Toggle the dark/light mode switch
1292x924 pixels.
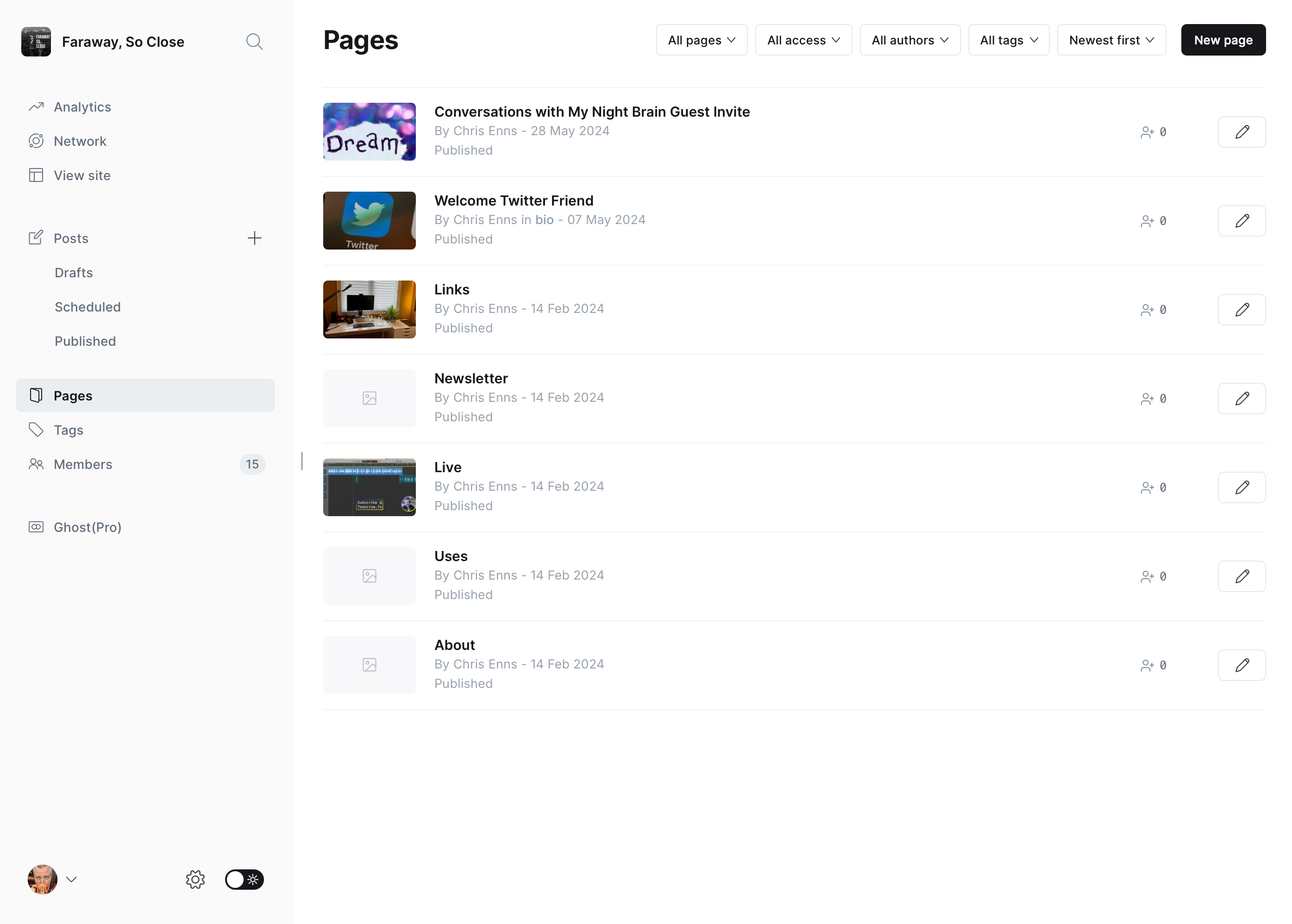point(244,879)
